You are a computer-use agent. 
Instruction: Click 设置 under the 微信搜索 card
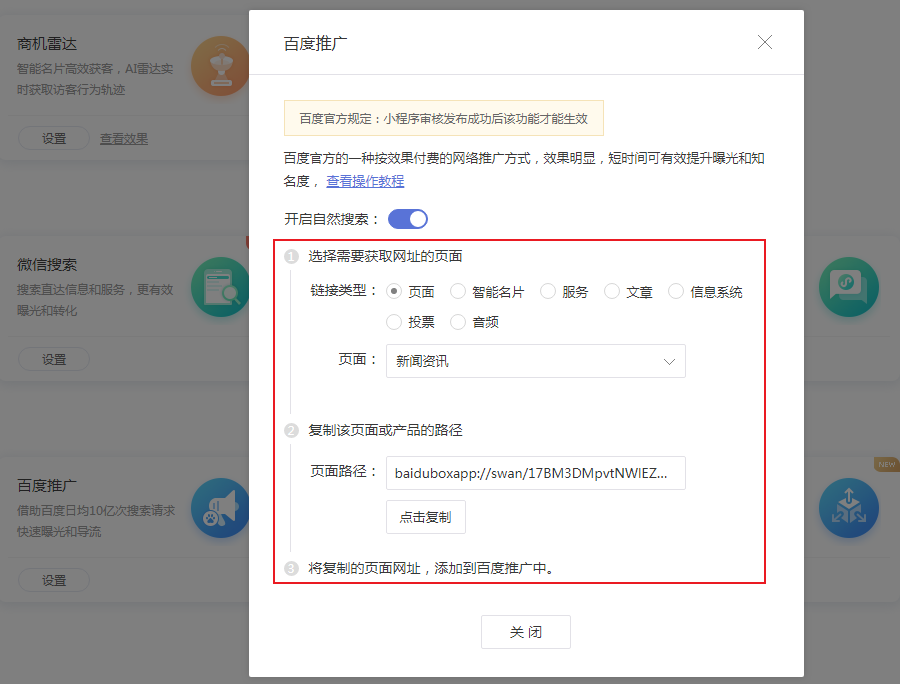[x=54, y=359]
